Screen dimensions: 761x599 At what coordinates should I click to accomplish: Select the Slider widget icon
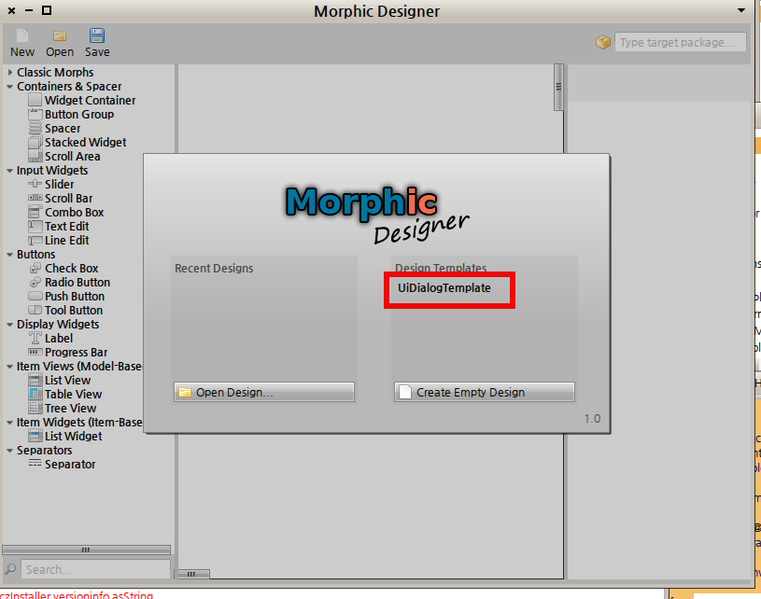35,184
